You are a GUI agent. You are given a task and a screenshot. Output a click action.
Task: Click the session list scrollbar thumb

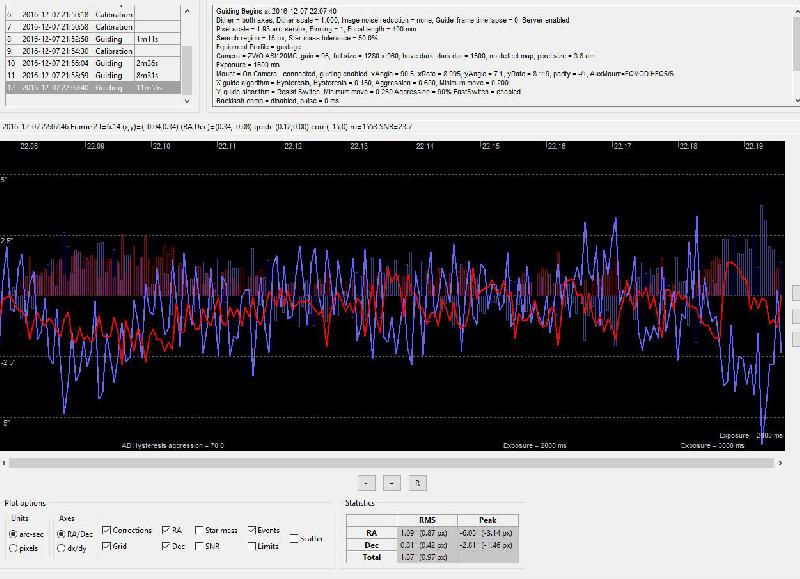pyautogui.click(x=187, y=70)
